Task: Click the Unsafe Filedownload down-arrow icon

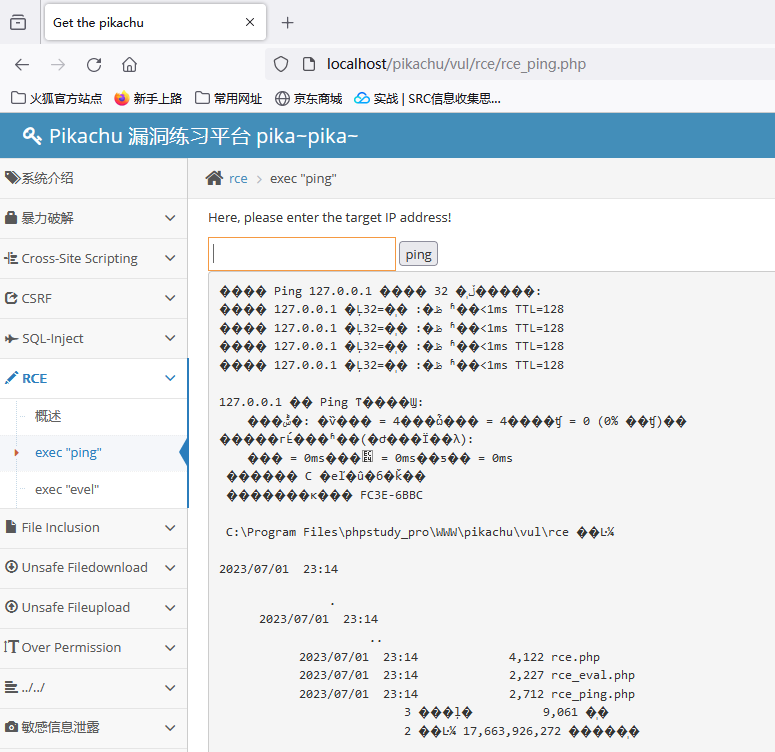Action: [x=11, y=567]
